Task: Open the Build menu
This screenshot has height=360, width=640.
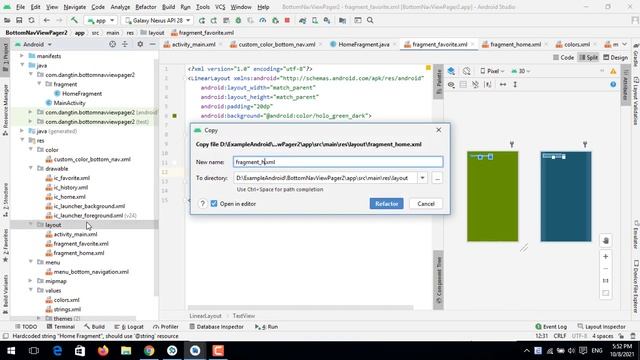Action: pos(168,7)
